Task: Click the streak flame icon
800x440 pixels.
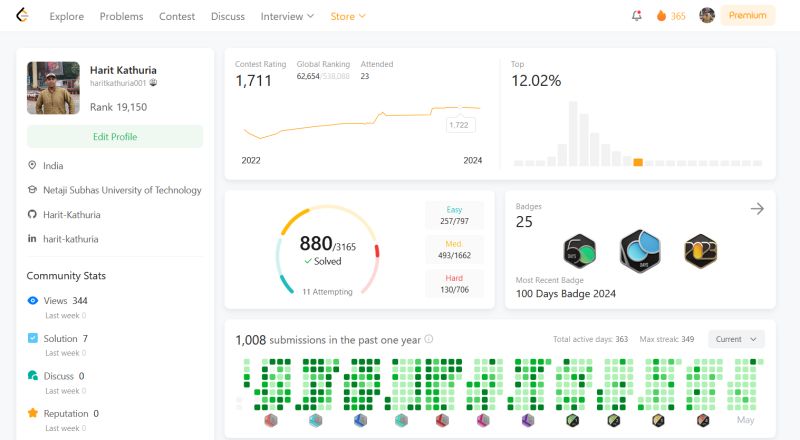Action: (x=661, y=16)
